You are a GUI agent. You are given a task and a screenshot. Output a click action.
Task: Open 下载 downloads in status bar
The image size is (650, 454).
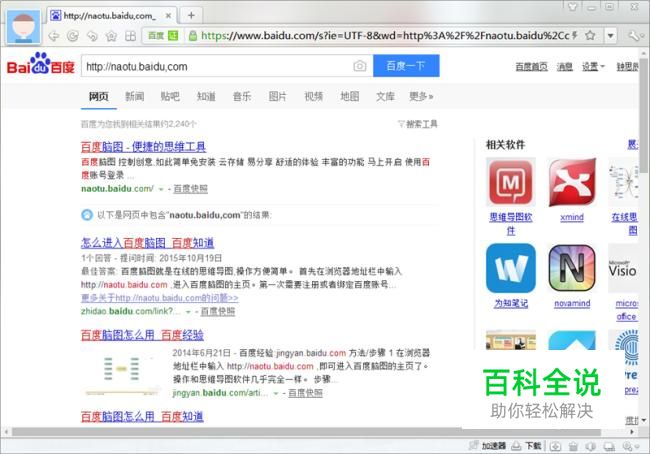tap(526, 446)
